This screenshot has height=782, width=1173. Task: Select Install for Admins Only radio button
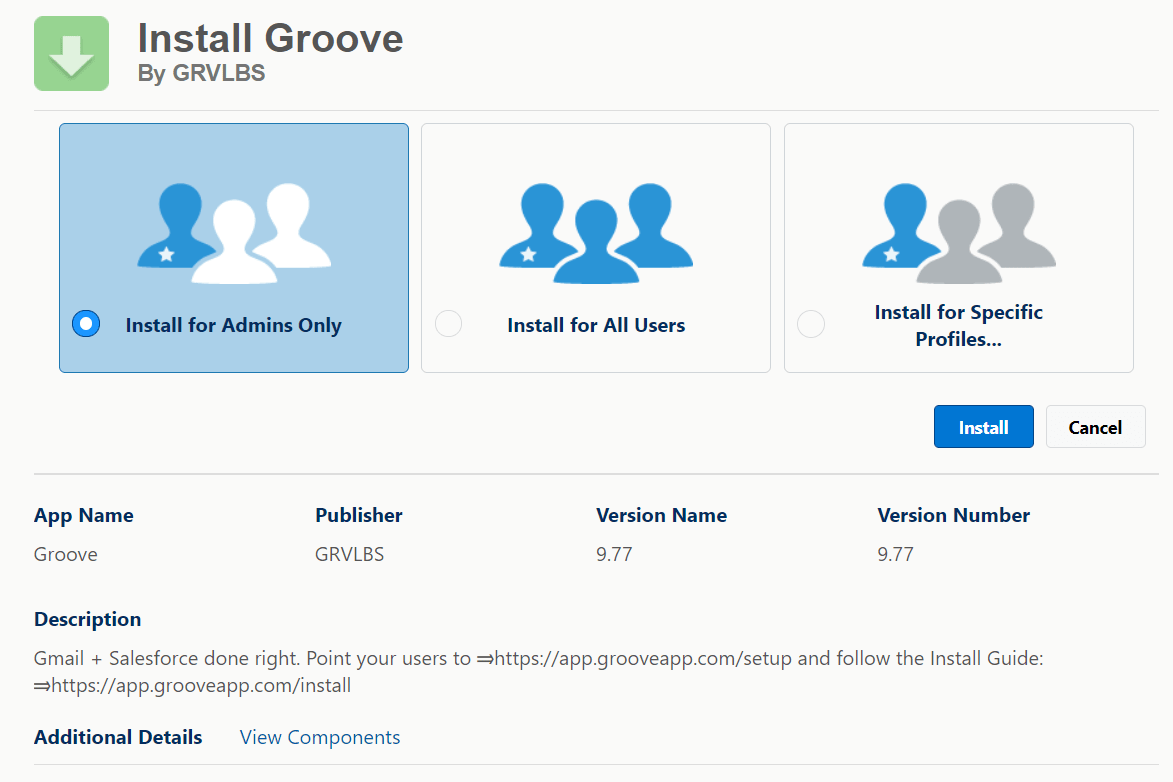click(x=86, y=324)
